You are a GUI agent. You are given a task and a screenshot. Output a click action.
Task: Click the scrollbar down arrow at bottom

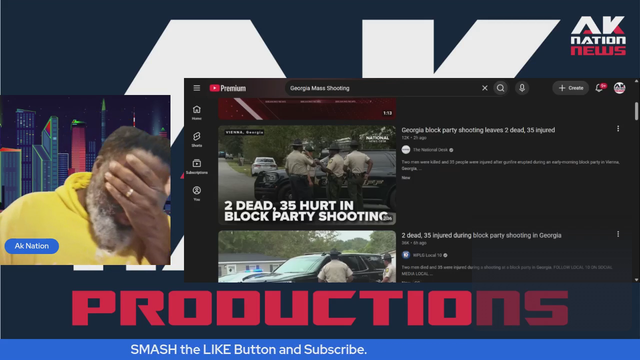636,280
